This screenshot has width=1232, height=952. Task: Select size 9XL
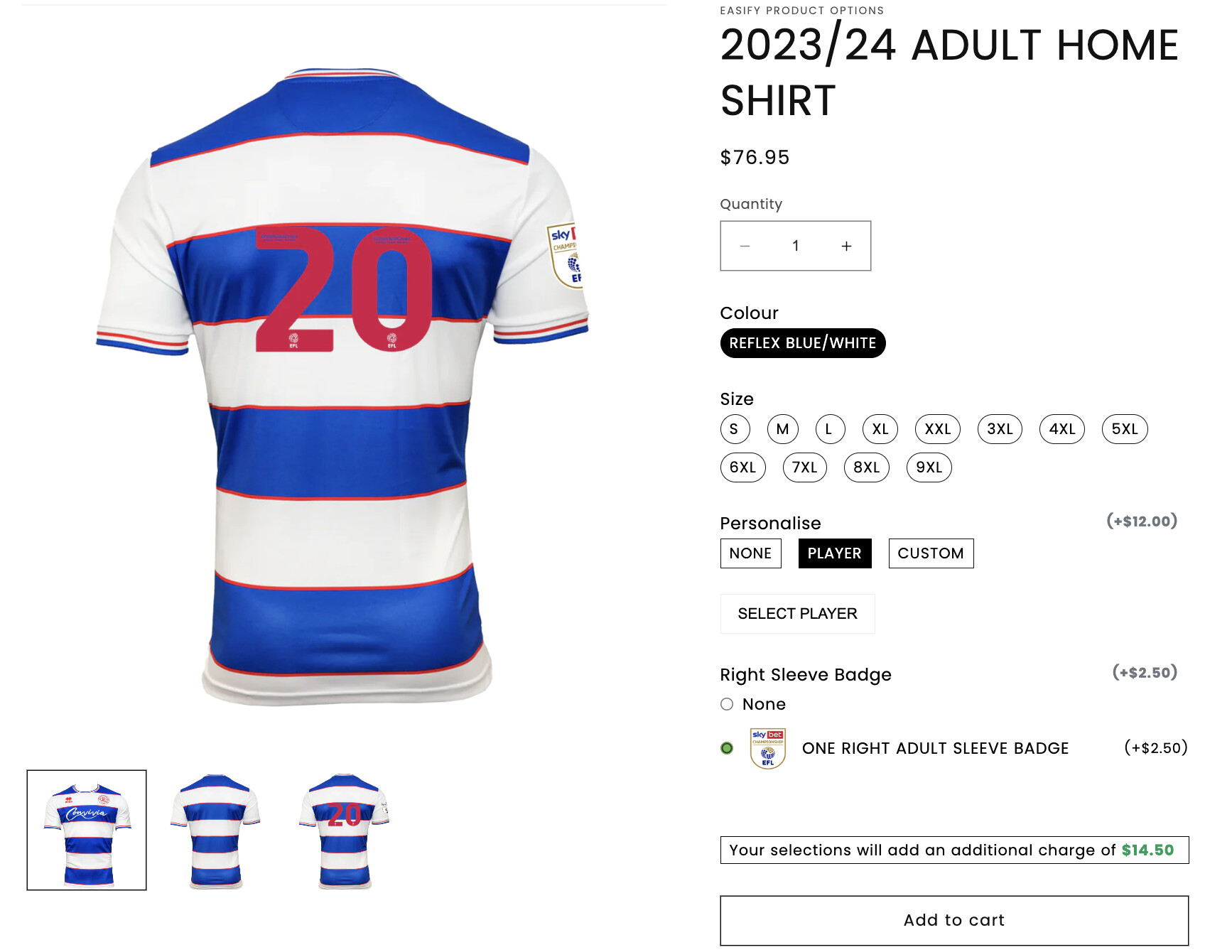coord(928,467)
